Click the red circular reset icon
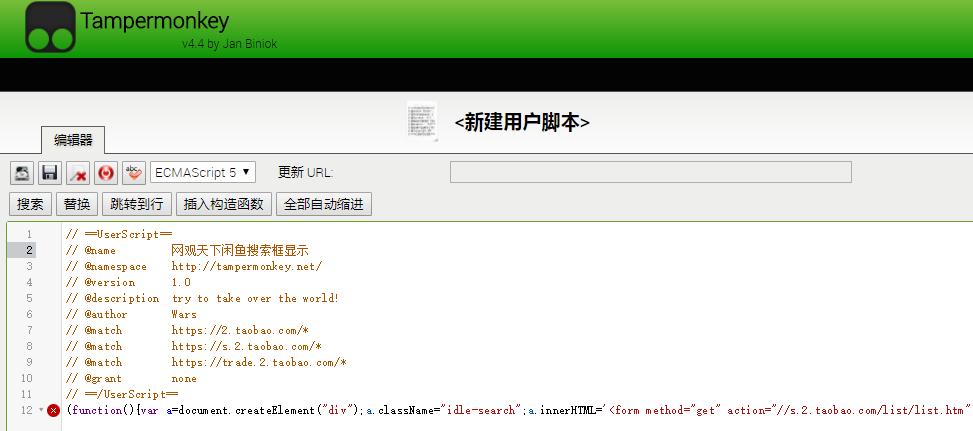The image size is (973, 431). coord(106,173)
